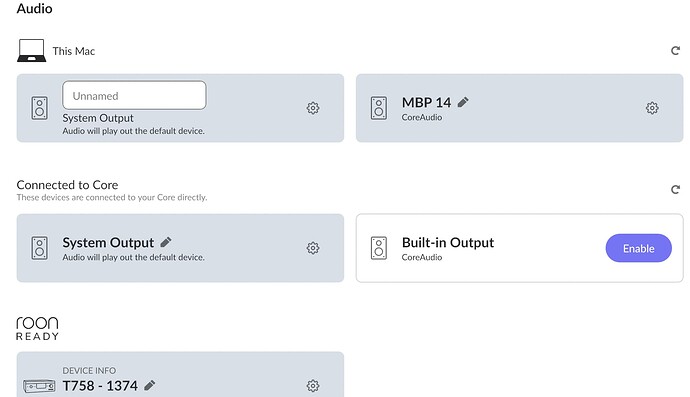Open MBP 14 device settings gear

coord(652,108)
